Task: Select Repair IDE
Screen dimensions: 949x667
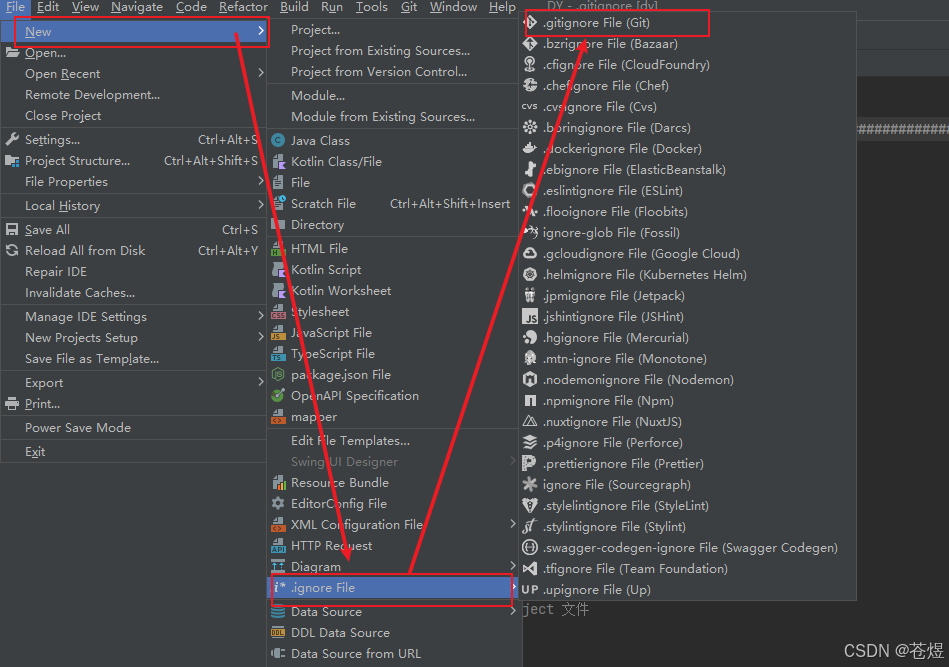Action: tap(133, 272)
